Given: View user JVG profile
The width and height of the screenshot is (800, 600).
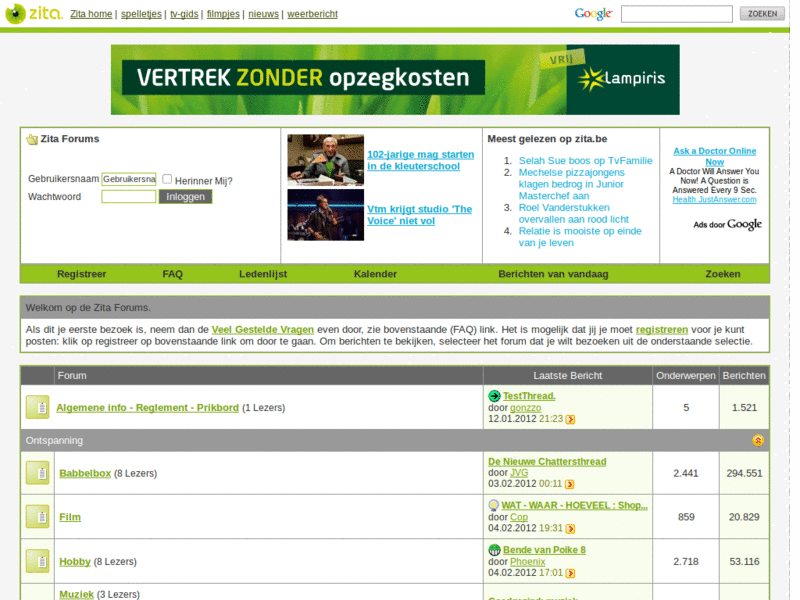Looking at the screenshot, I should click(519, 473).
